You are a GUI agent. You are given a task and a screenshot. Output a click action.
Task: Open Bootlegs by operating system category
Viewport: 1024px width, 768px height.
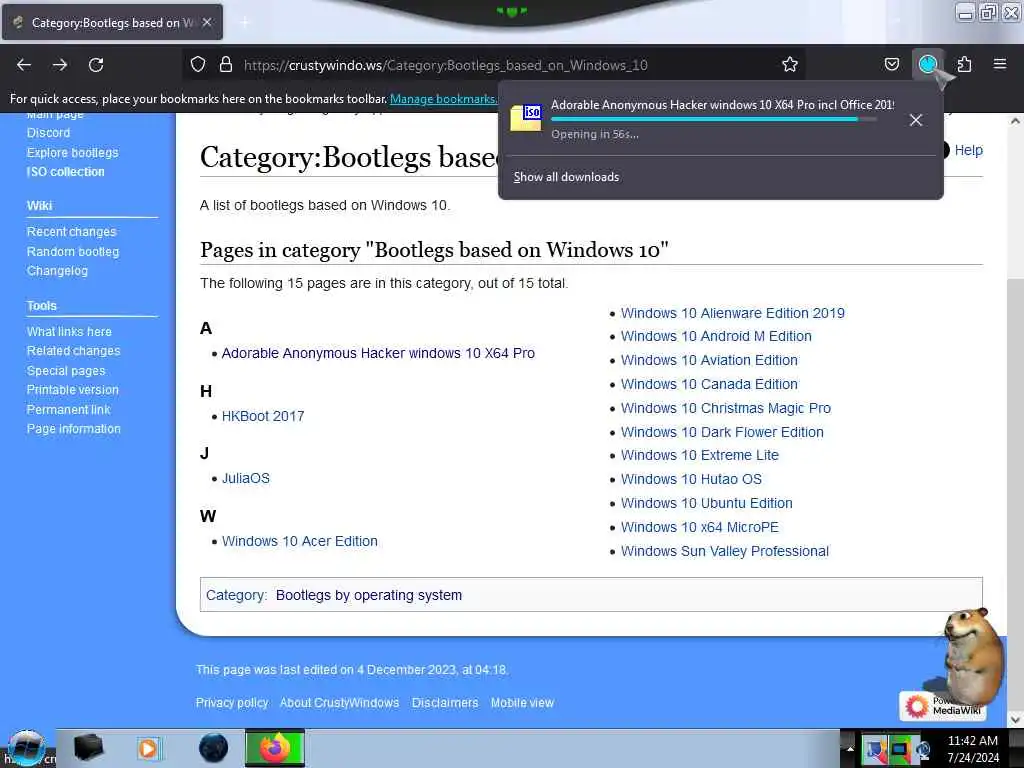[369, 596]
